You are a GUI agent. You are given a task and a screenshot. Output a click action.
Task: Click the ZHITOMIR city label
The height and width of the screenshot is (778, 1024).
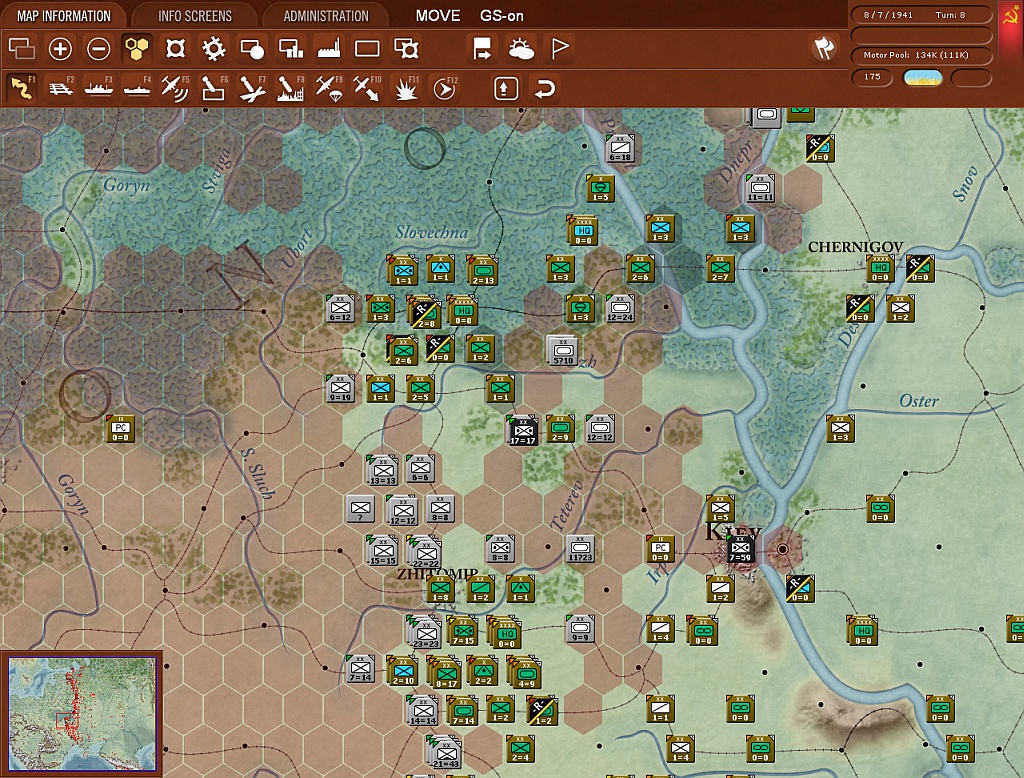tap(437, 574)
